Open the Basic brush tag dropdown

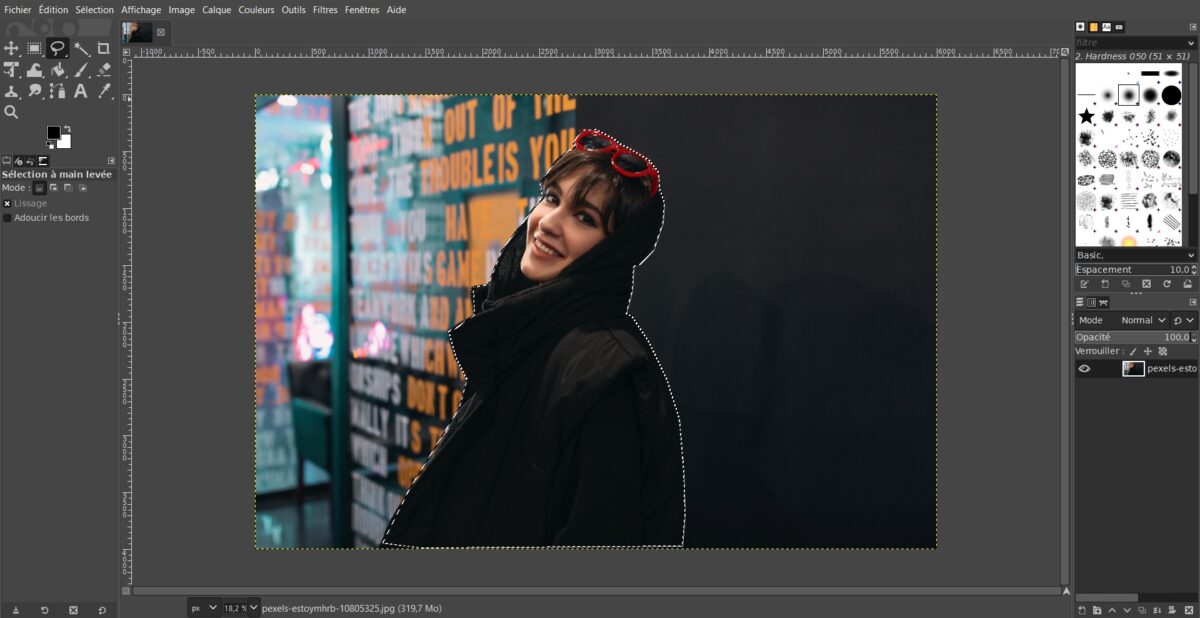[1135, 255]
